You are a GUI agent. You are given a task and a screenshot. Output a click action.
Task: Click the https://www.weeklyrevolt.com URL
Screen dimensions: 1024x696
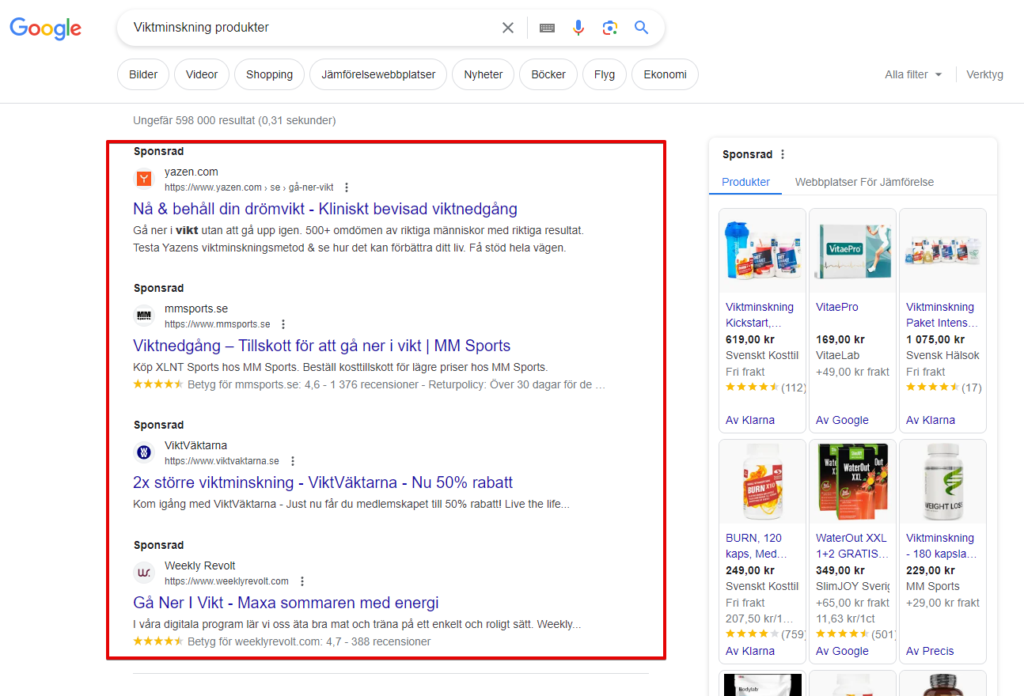pyautogui.click(x=226, y=581)
